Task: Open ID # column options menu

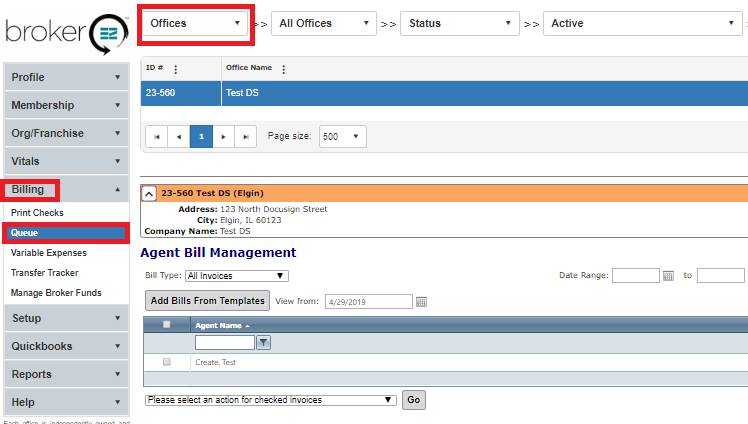Action: [176, 69]
